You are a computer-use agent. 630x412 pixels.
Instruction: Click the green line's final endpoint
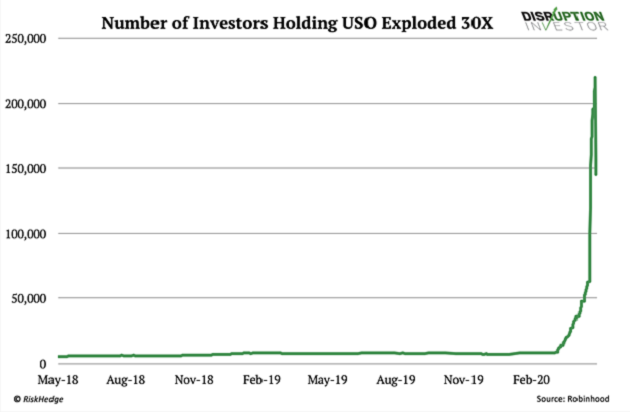pos(597,174)
